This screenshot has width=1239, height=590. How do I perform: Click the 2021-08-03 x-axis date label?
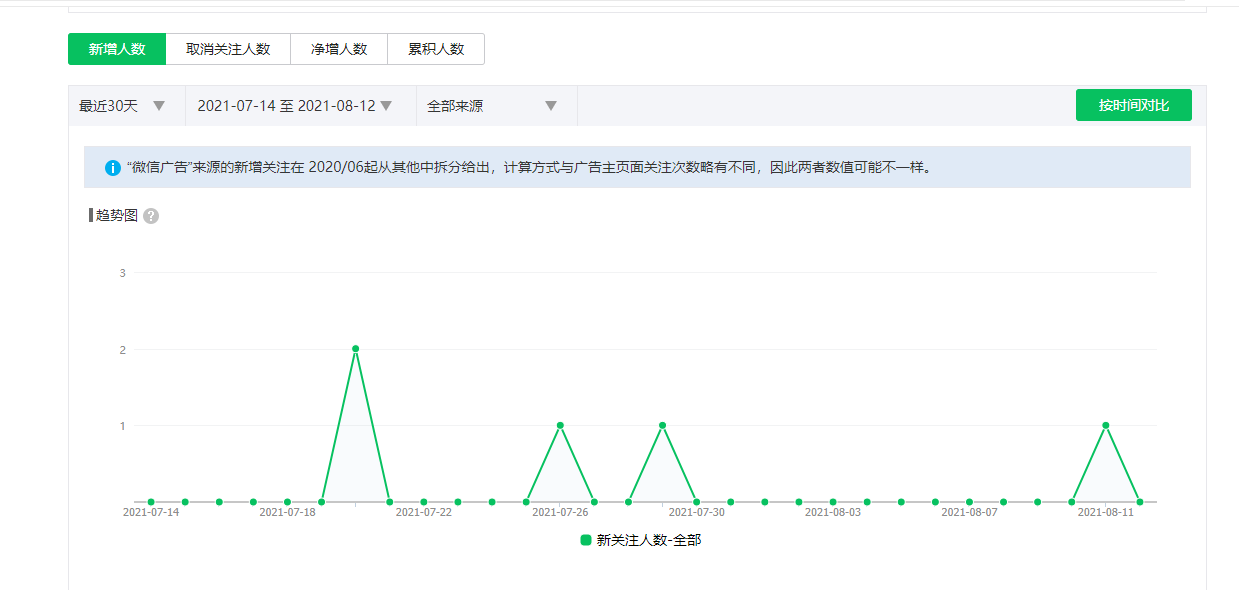click(832, 513)
